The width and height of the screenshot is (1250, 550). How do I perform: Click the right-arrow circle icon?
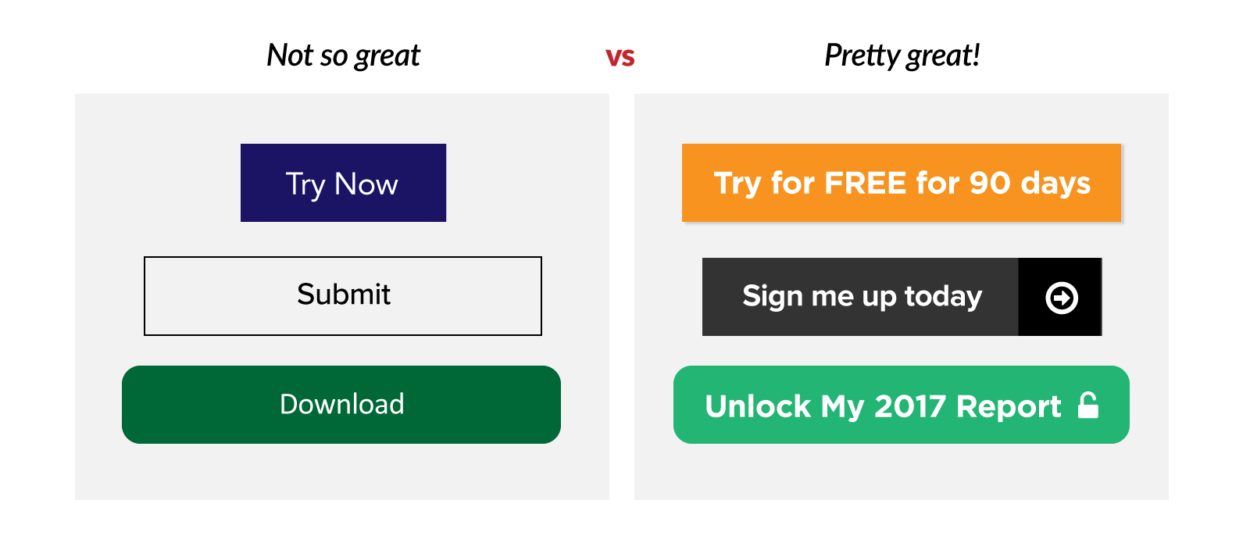coord(1061,297)
